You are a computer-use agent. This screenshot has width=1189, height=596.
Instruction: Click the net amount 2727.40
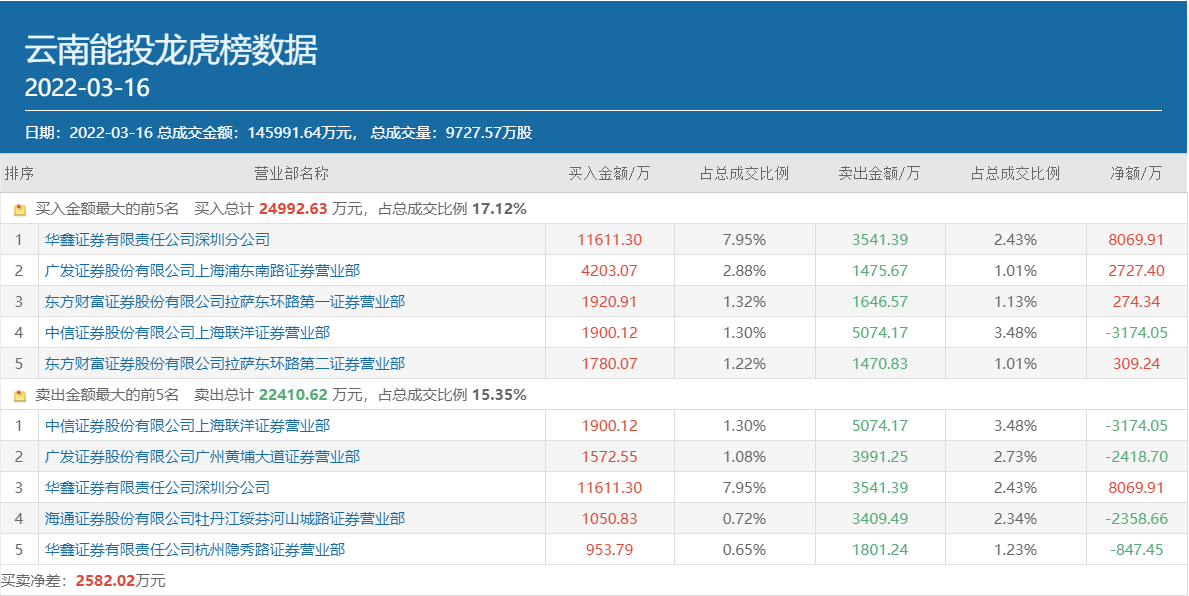pyautogui.click(x=1136, y=271)
